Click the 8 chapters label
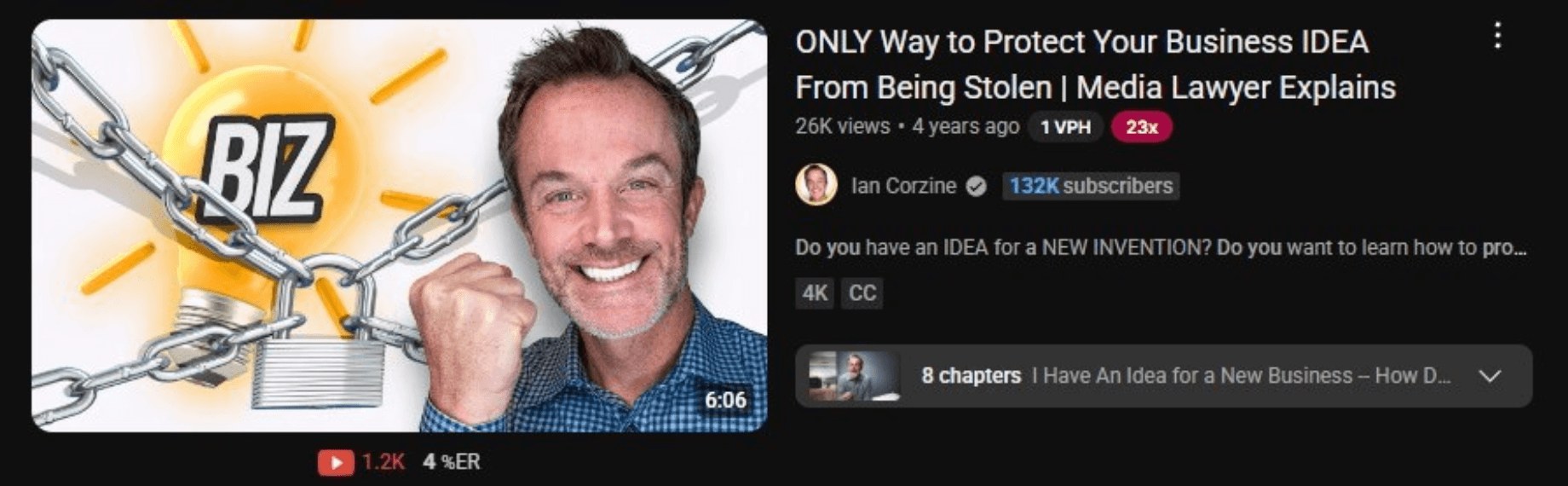1568x486 pixels. point(971,376)
